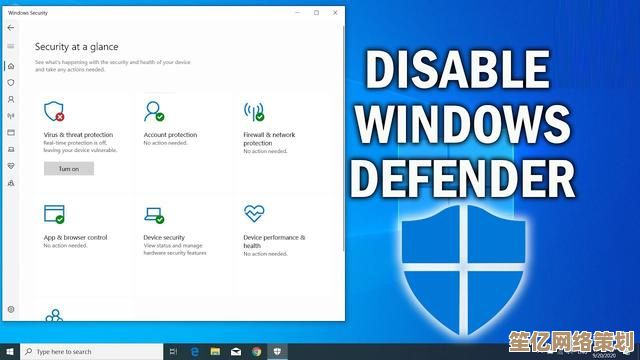
Task: Open Device security heading
Action: 164,238
